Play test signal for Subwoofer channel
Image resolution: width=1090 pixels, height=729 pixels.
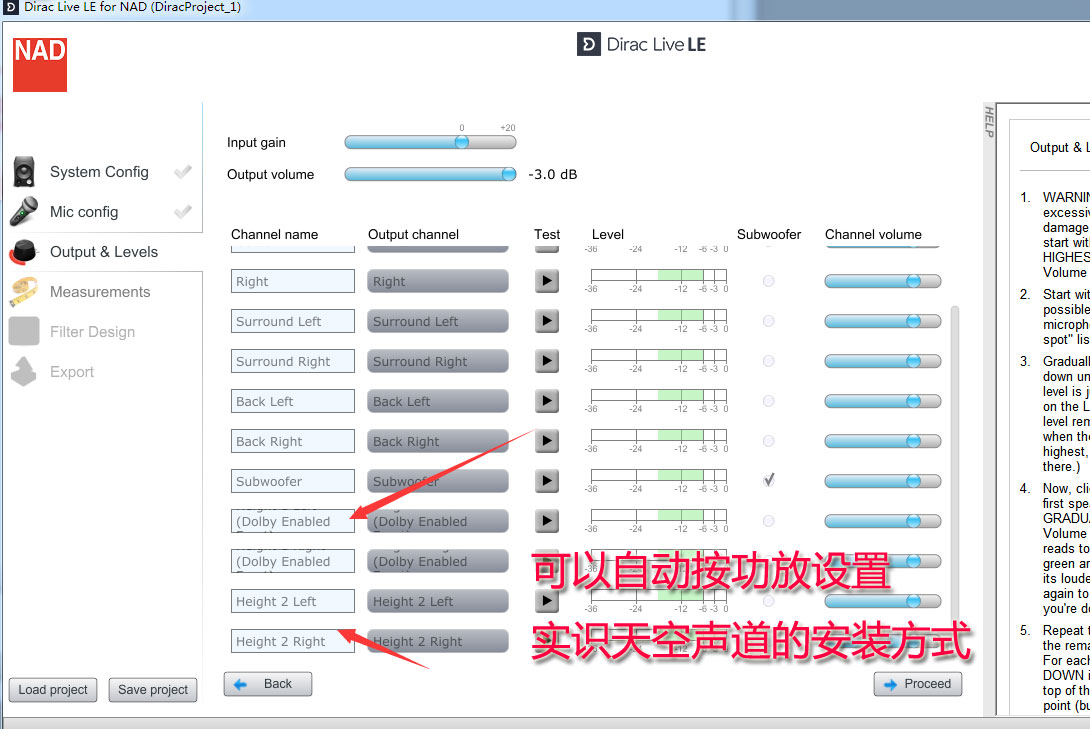coord(547,480)
